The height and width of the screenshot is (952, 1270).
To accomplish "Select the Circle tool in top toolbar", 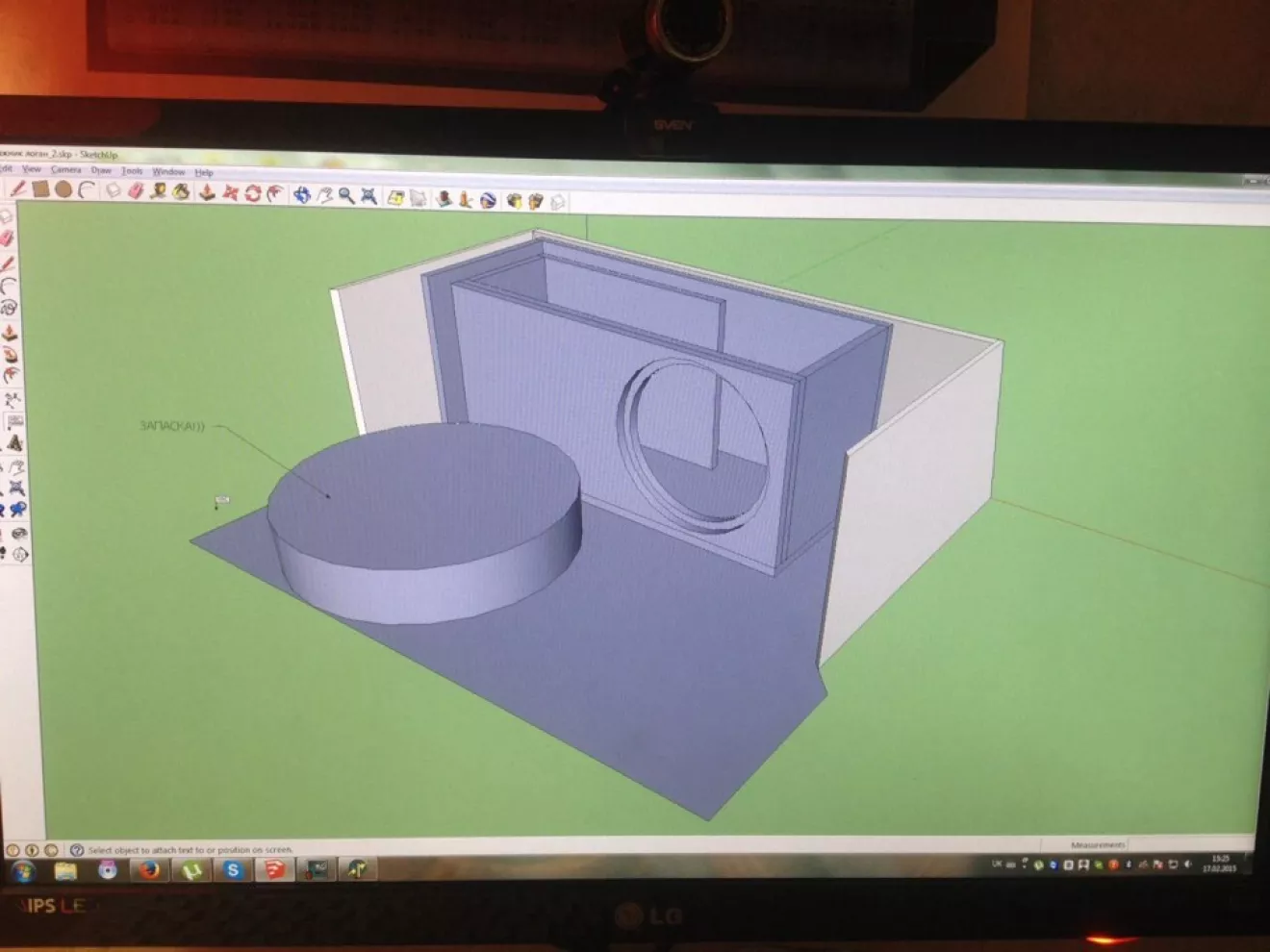I will click(x=63, y=189).
